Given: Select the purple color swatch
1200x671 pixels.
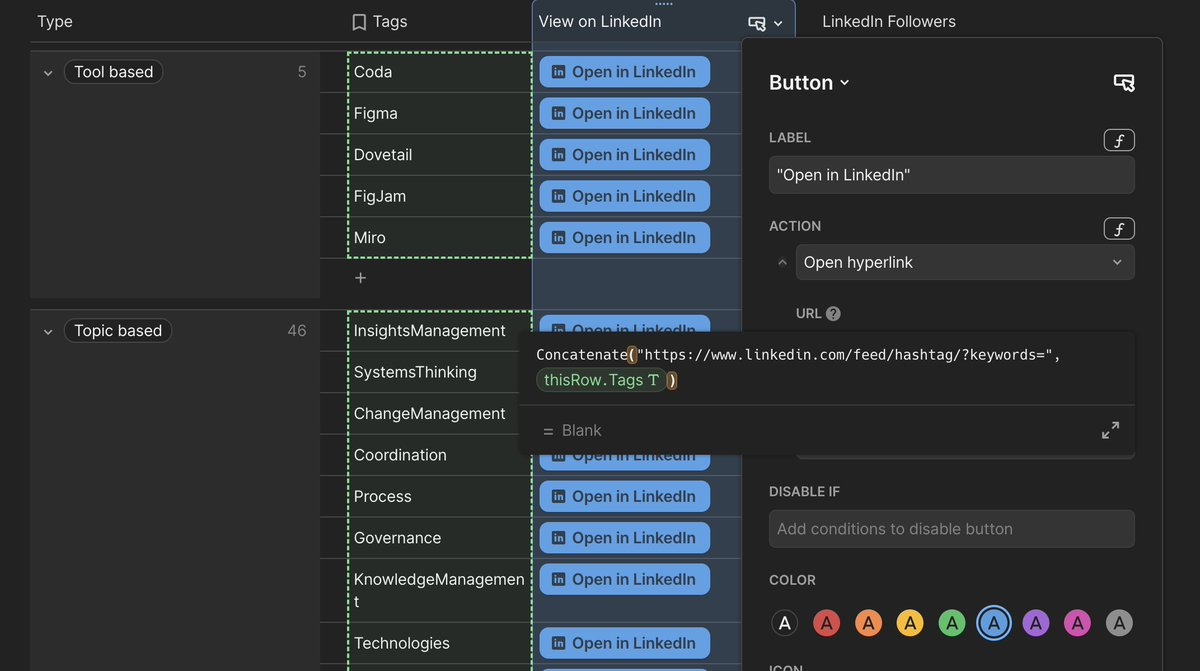Looking at the screenshot, I should (1035, 623).
